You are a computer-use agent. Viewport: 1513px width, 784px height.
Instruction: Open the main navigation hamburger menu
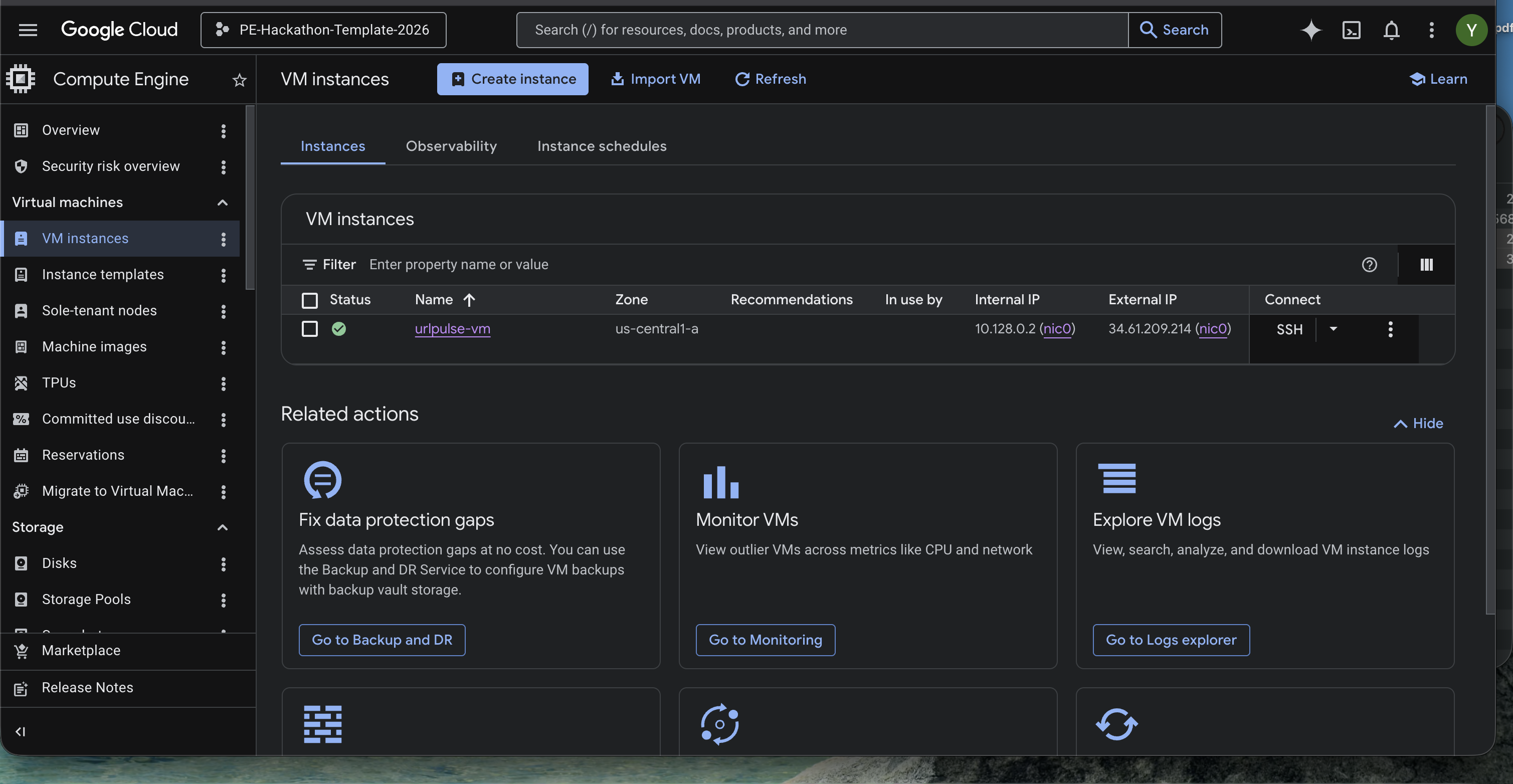pos(28,30)
